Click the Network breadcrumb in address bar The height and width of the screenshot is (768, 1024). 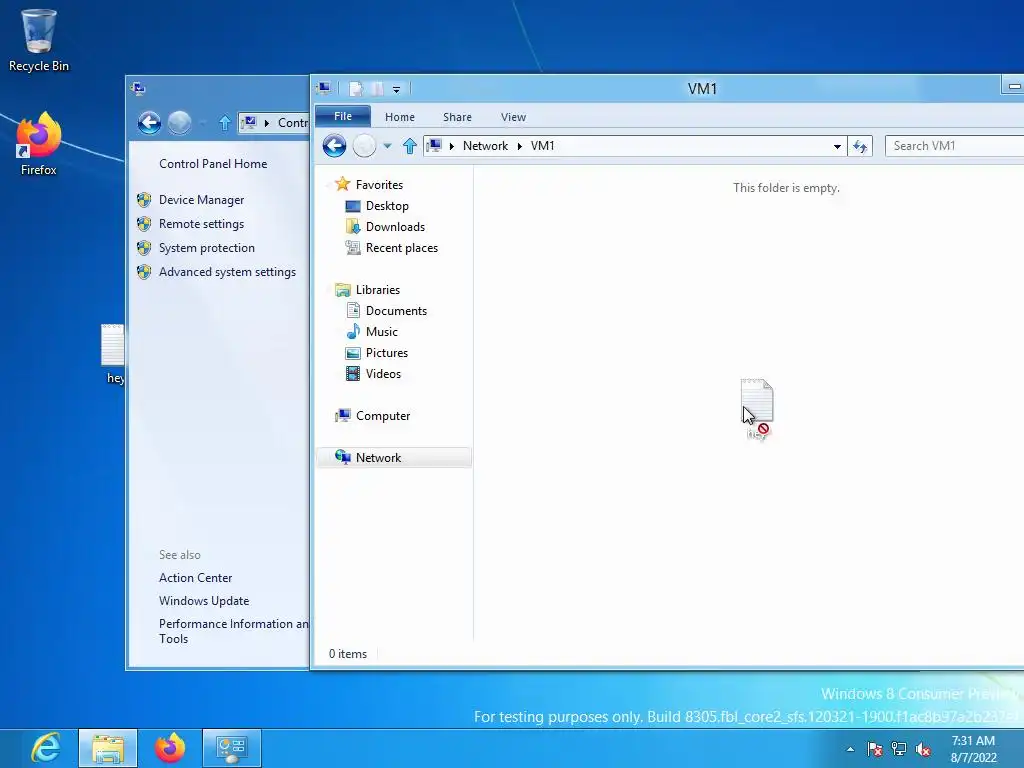tap(485, 146)
